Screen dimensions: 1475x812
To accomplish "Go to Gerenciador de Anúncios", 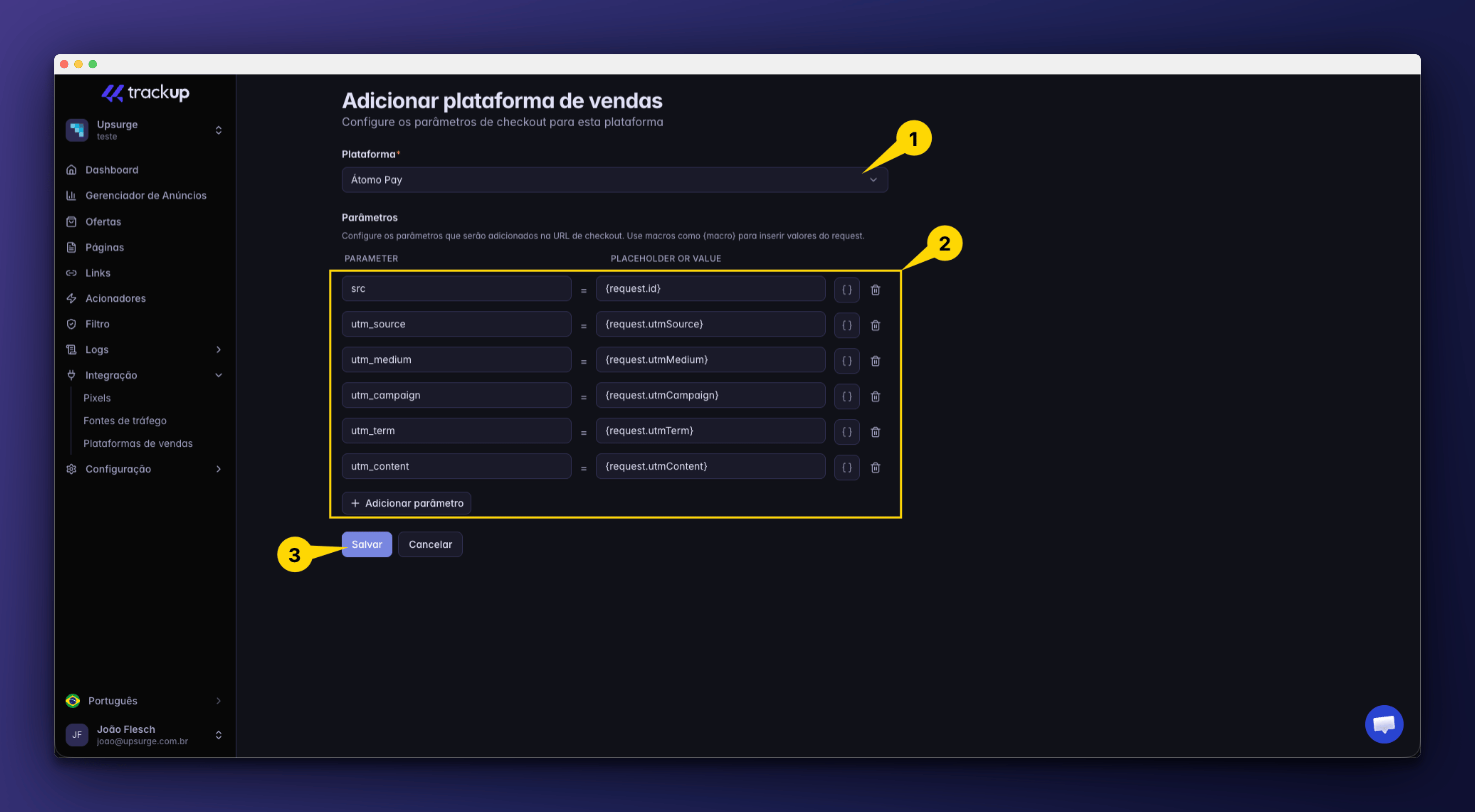I will tap(146, 196).
